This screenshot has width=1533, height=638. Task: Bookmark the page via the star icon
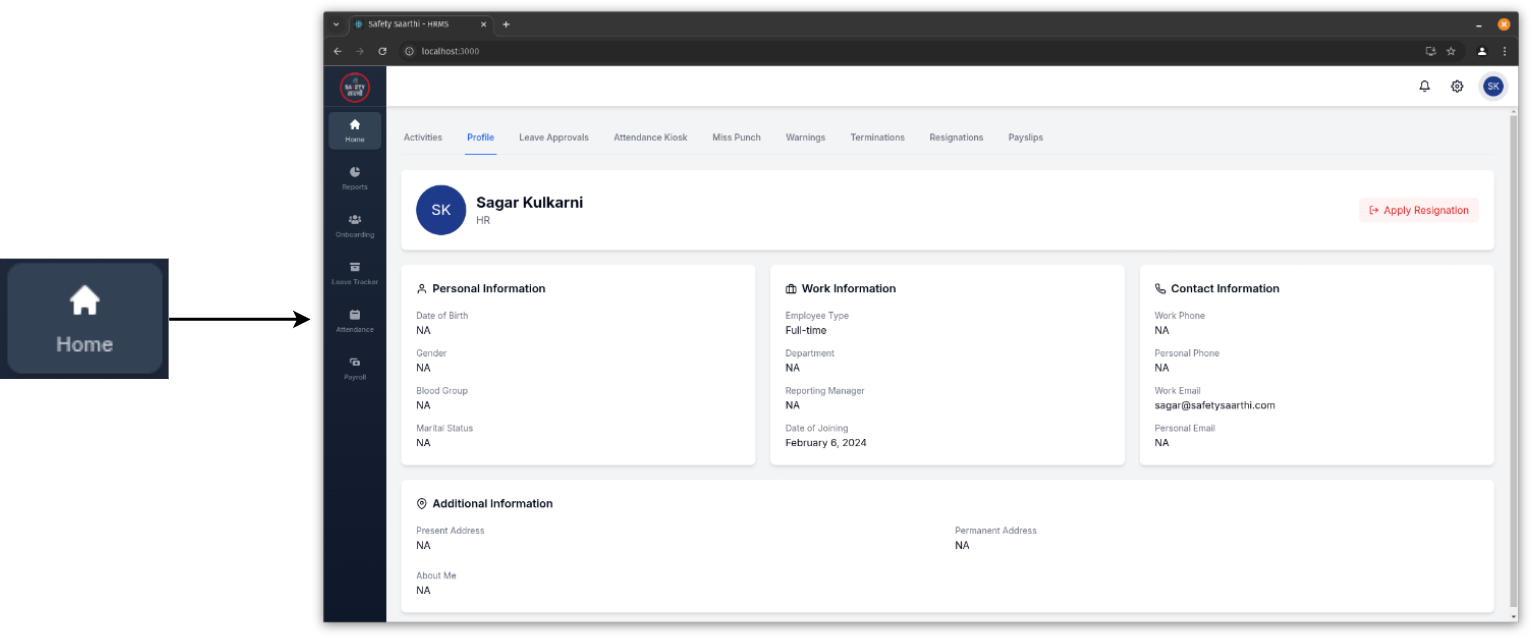coord(1450,50)
